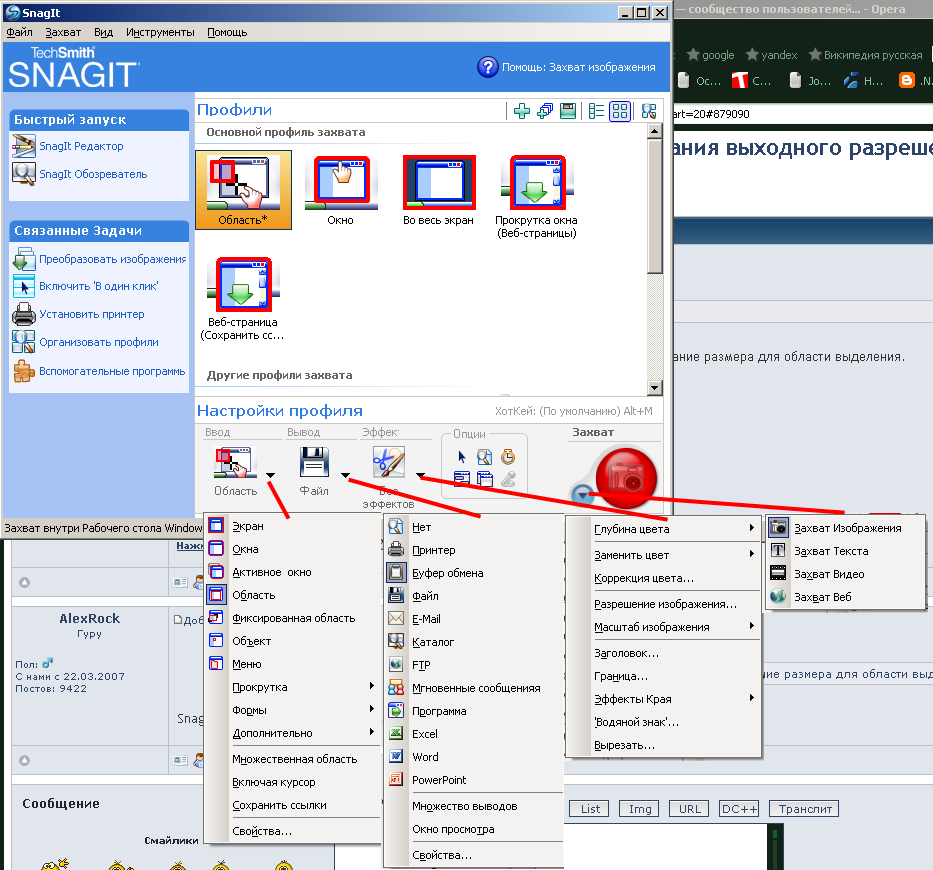
Task: Toggle include cursor option icon
Action: [462, 457]
